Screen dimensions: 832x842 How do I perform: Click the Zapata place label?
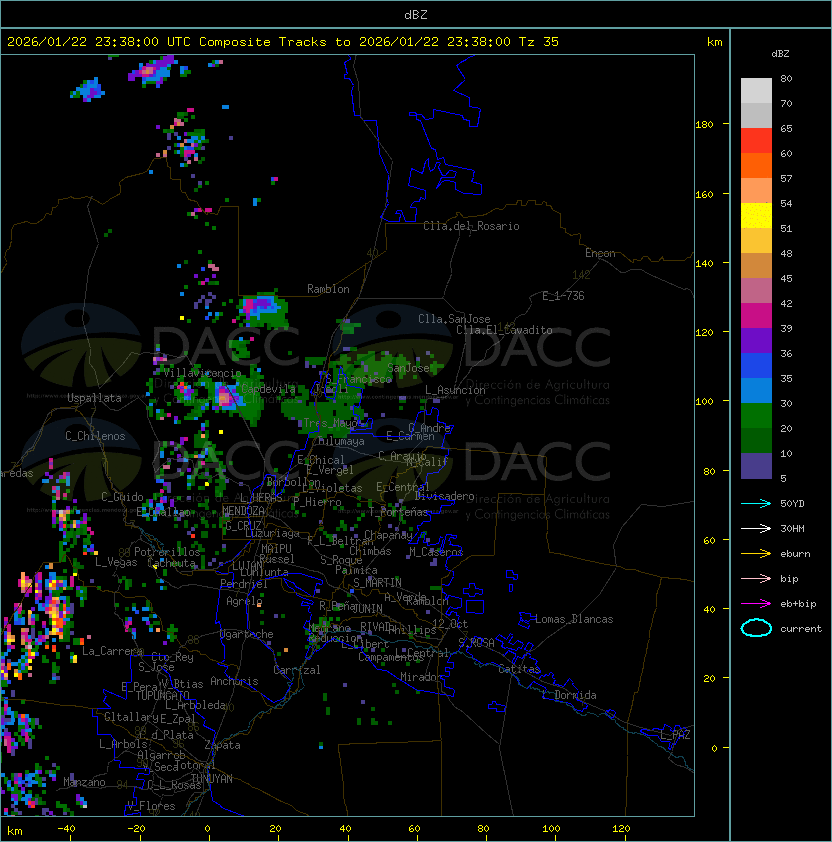(222, 745)
